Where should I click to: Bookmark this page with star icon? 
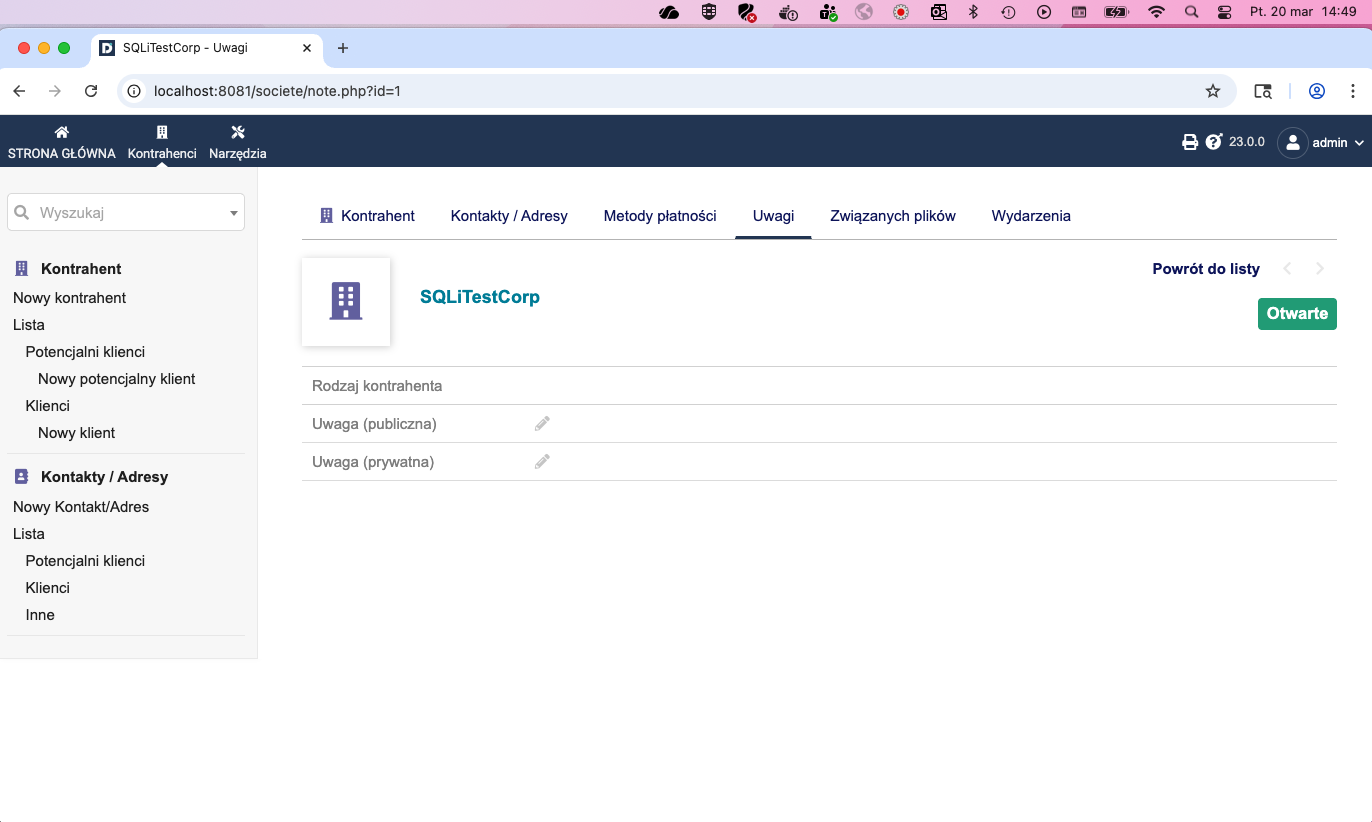click(x=1213, y=91)
